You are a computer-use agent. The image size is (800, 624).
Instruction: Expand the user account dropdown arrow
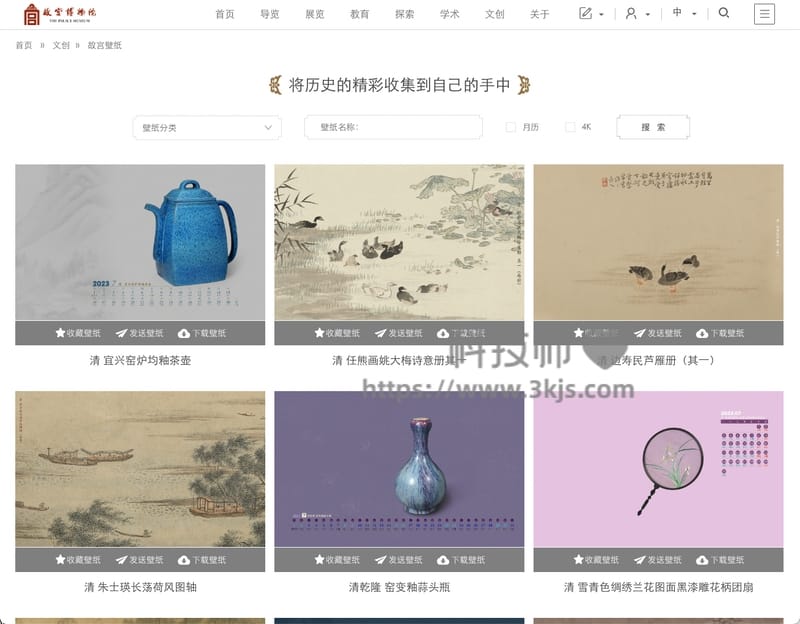coord(647,14)
